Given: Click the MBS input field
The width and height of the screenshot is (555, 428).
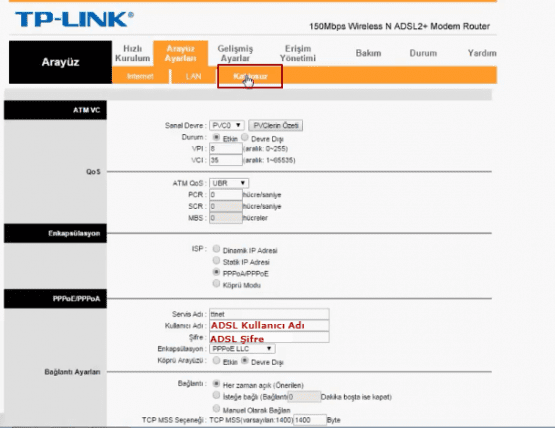Looking at the screenshot, I should (226, 218).
